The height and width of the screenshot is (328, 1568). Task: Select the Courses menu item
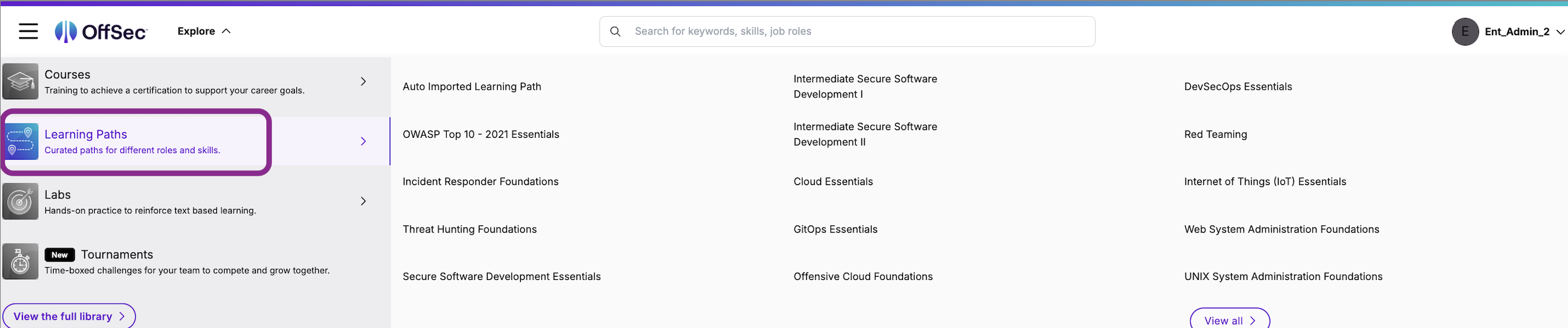195,81
